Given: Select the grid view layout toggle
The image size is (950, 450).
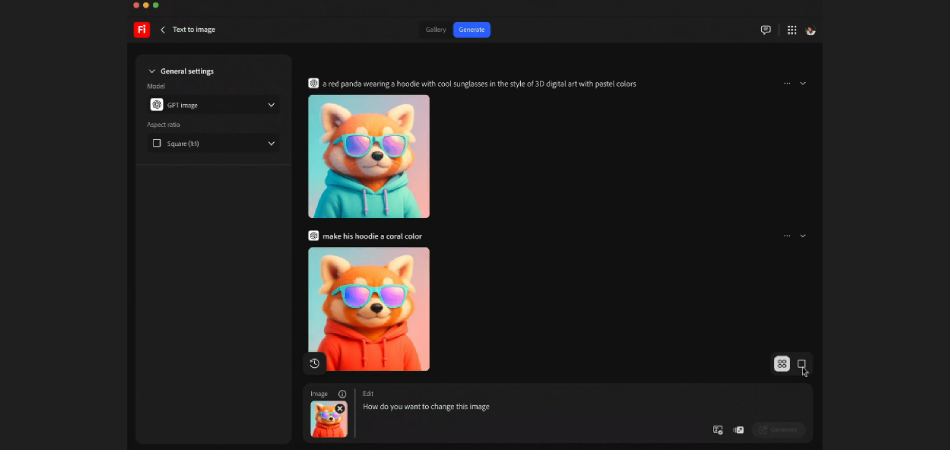Looking at the screenshot, I should tap(782, 364).
